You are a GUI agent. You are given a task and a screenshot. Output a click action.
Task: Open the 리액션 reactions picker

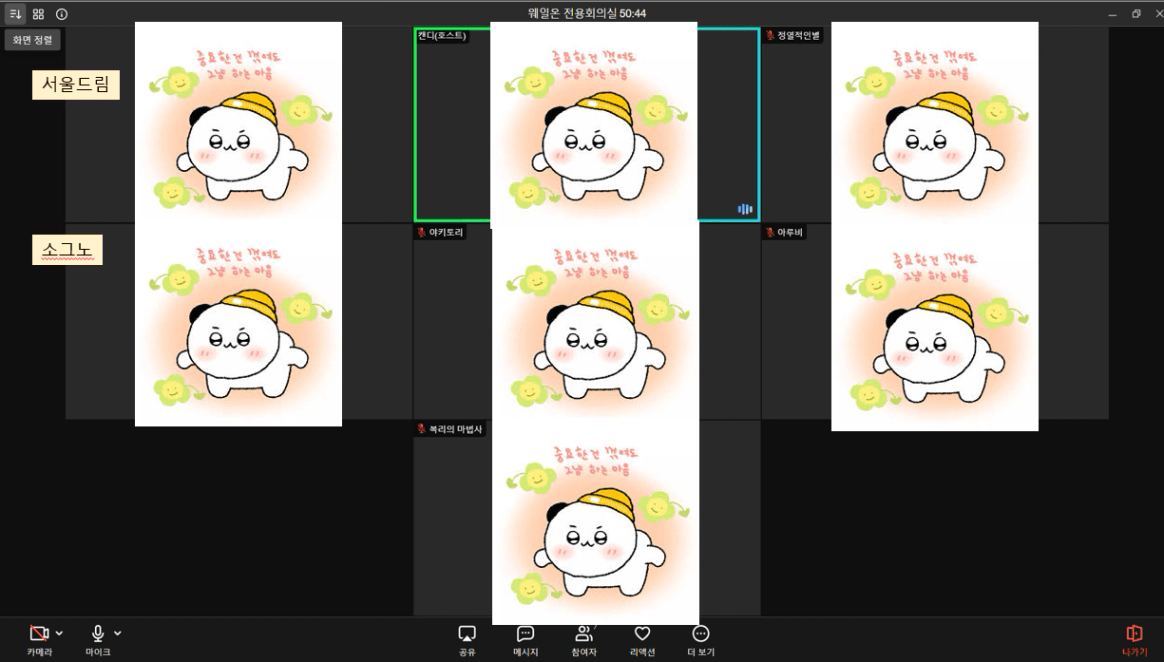(642, 640)
